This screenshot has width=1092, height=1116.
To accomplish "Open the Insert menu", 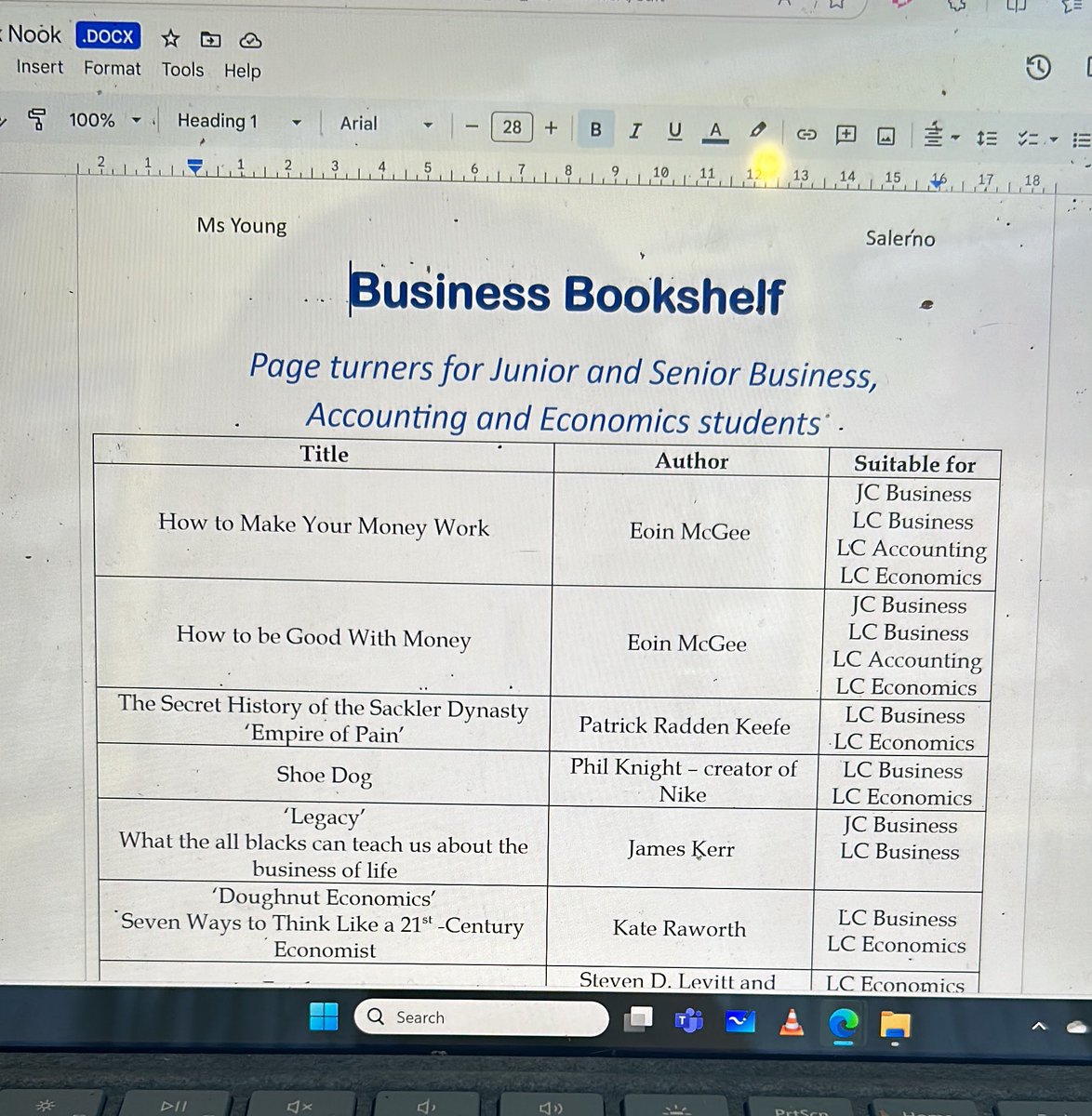I will click(x=40, y=67).
